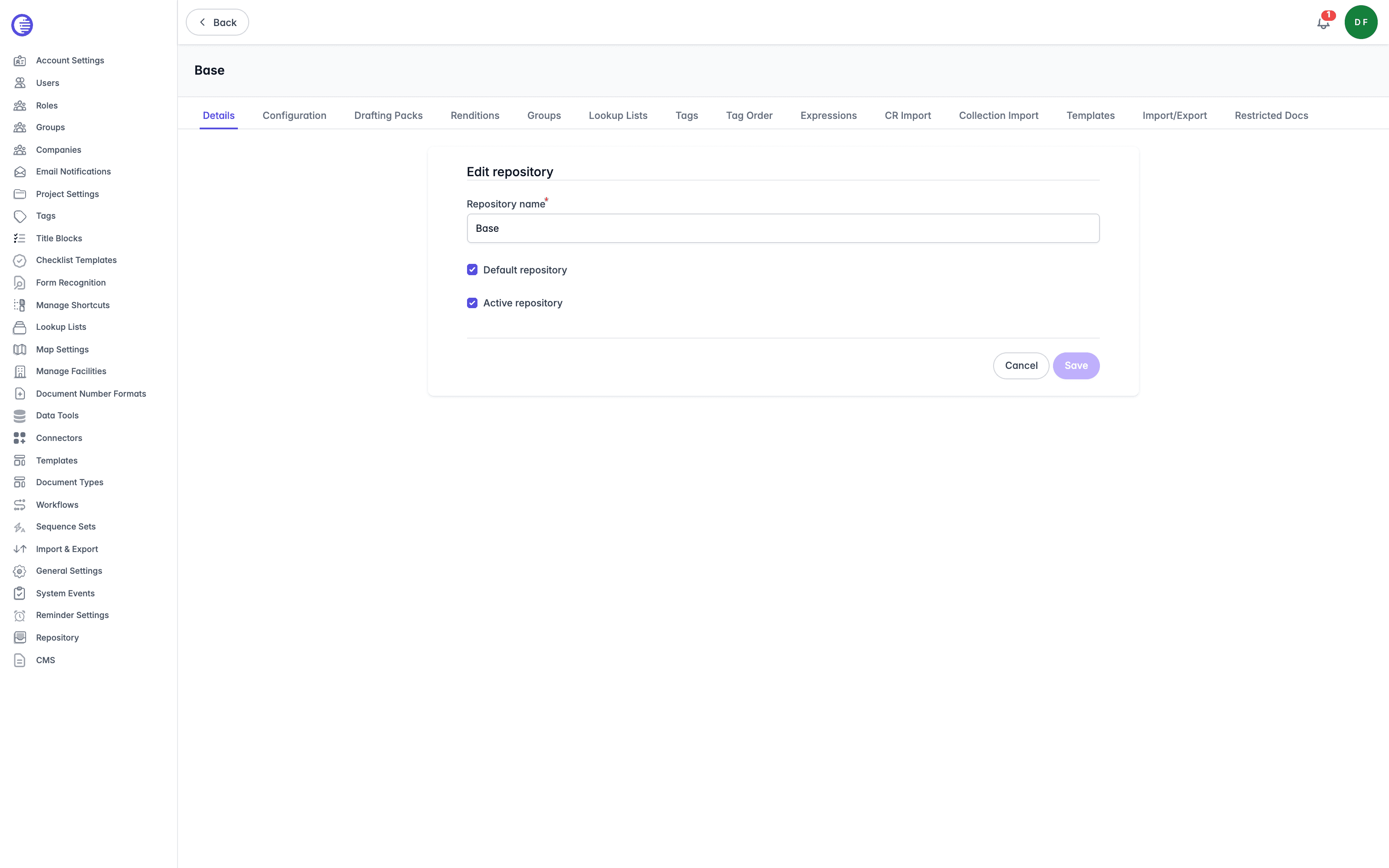This screenshot has width=1389, height=868.
Task: Click the Repository name input field
Action: (x=783, y=228)
